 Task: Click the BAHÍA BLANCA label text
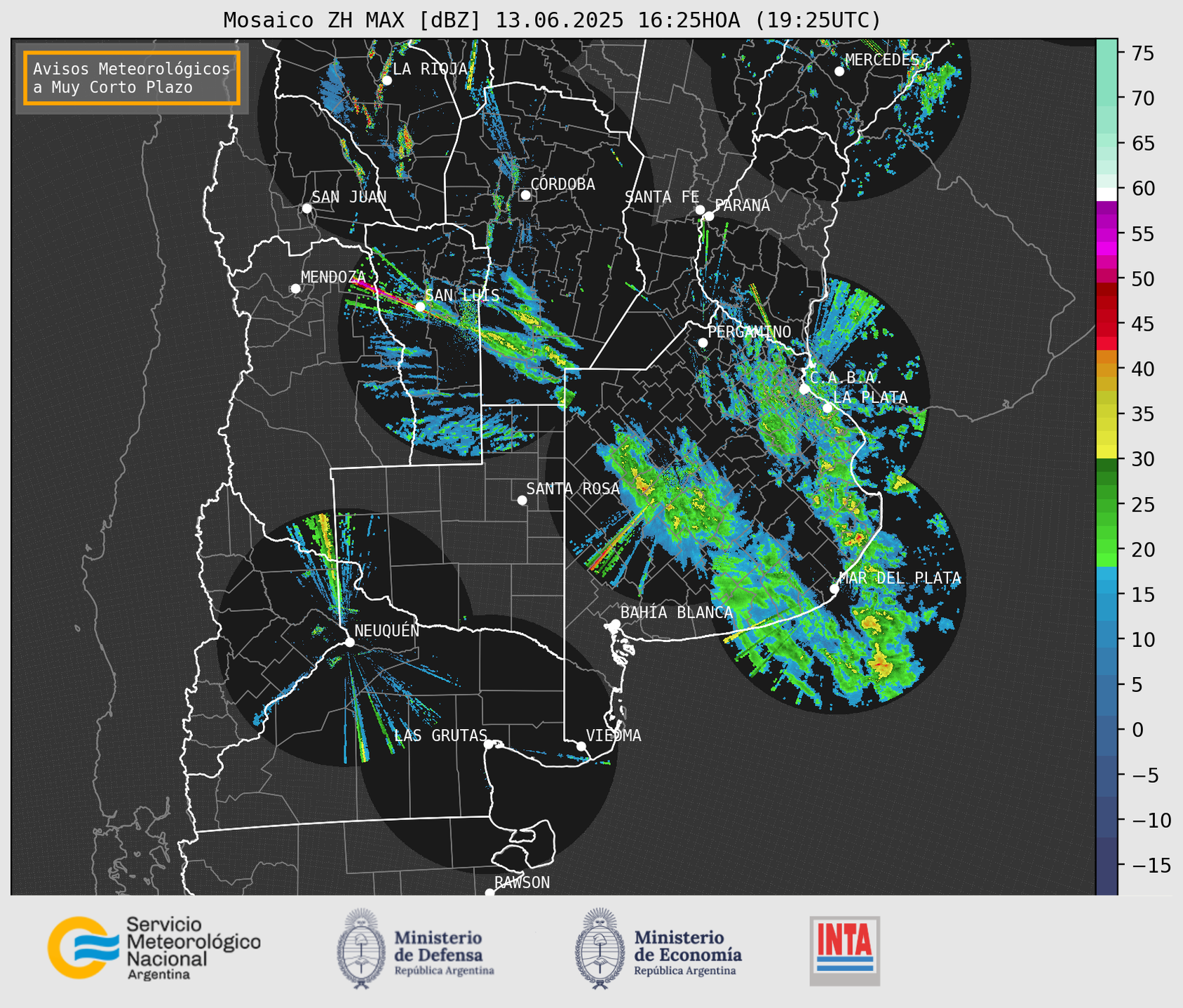pyautogui.click(x=677, y=613)
